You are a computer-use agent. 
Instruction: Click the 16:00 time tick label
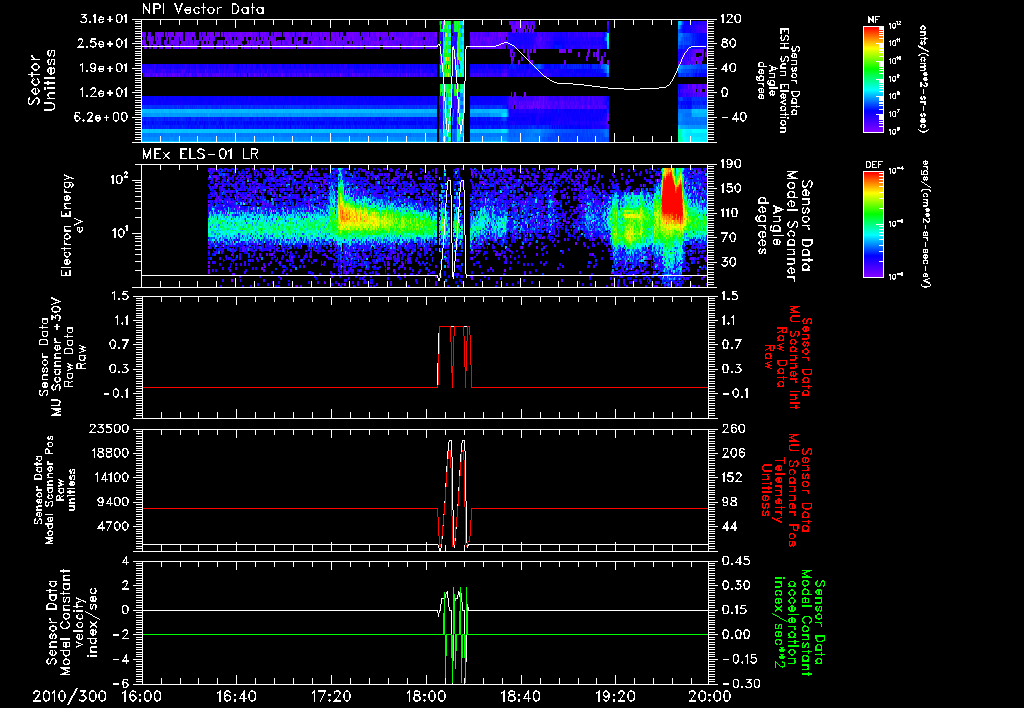(142, 697)
